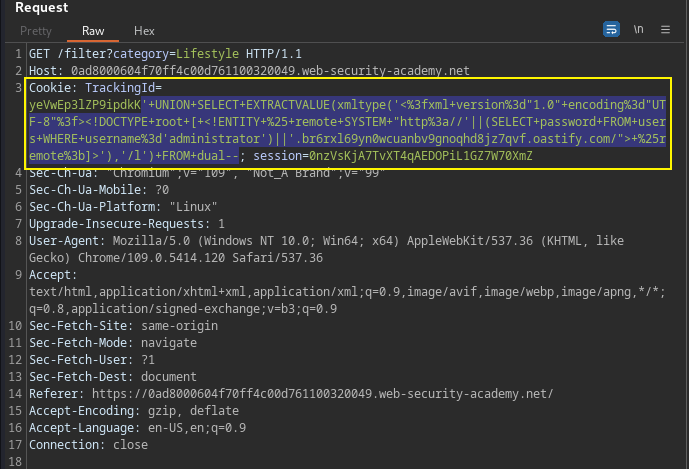Viewport: 689px width, 469px height.
Task: Click the Sec-Ch-Ua-Mobile: ?0 header
Action: click(99, 190)
